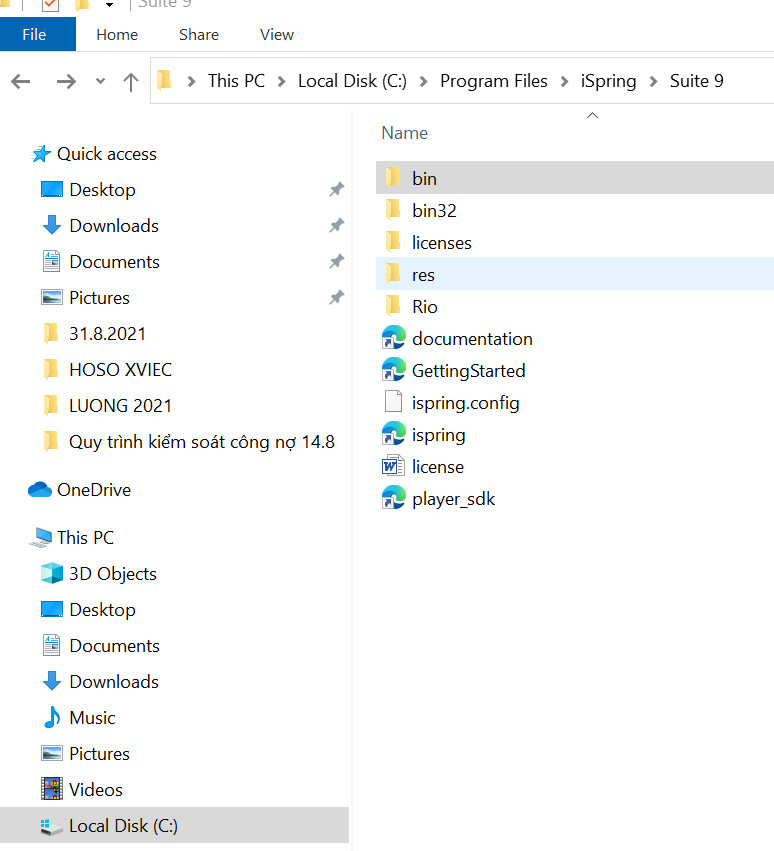
Task: Jump to iSpring in address path
Action: point(608,81)
